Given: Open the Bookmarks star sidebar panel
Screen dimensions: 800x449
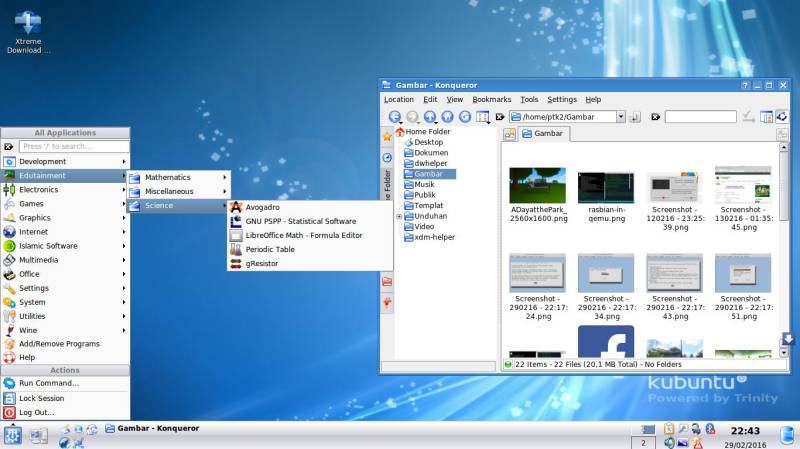Looking at the screenshot, I should [387, 136].
